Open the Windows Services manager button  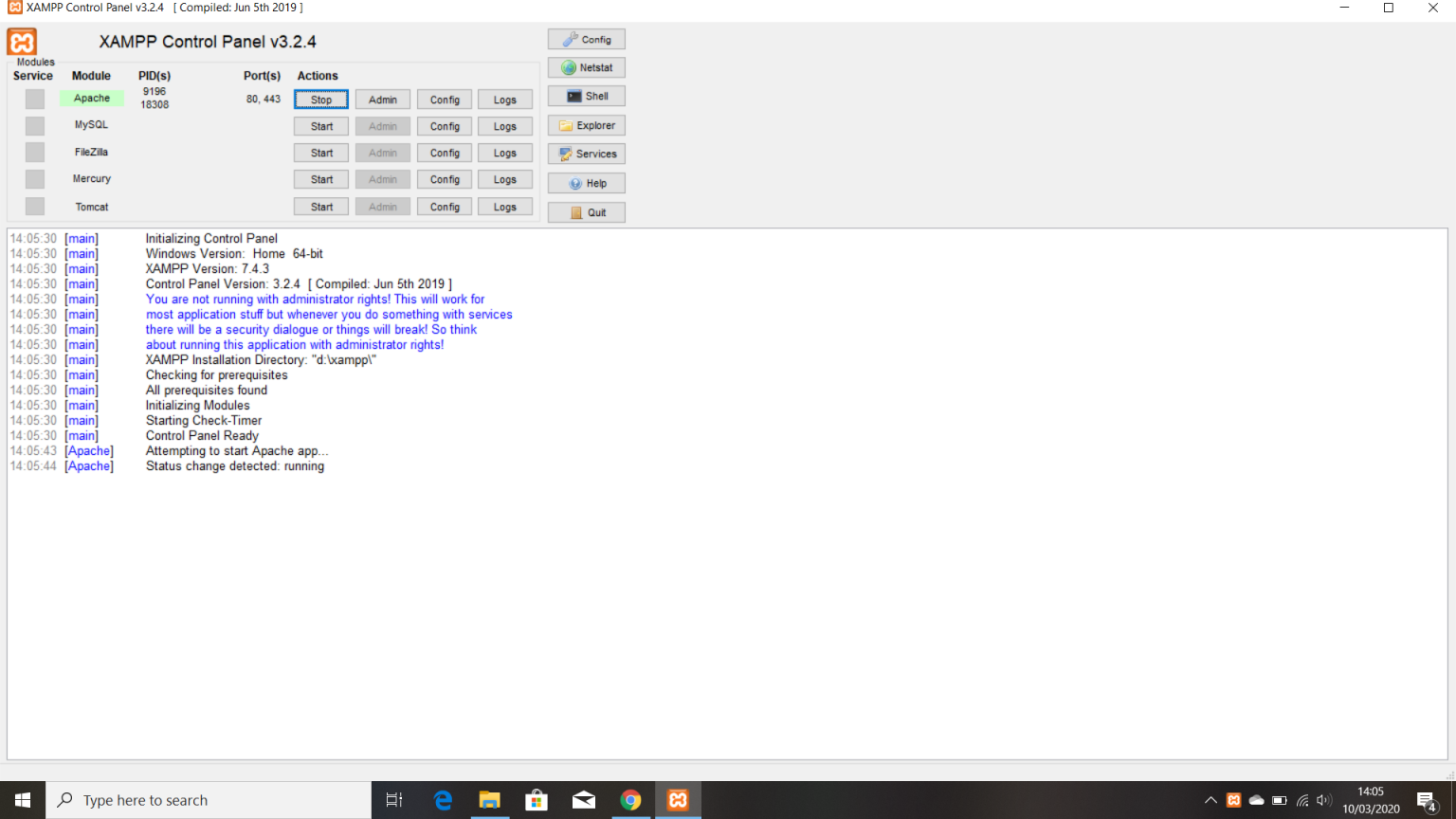point(587,155)
